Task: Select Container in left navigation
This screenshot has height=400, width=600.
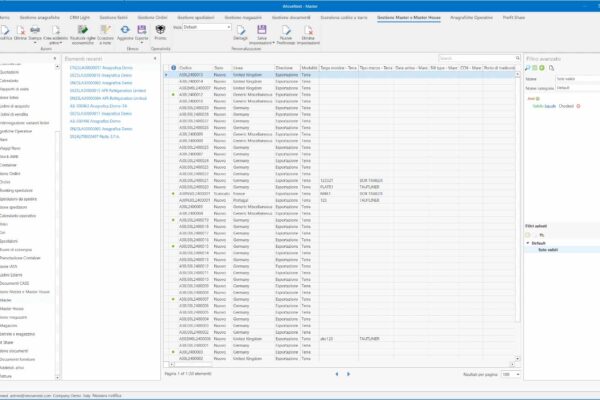Action: pyautogui.click(x=8, y=165)
